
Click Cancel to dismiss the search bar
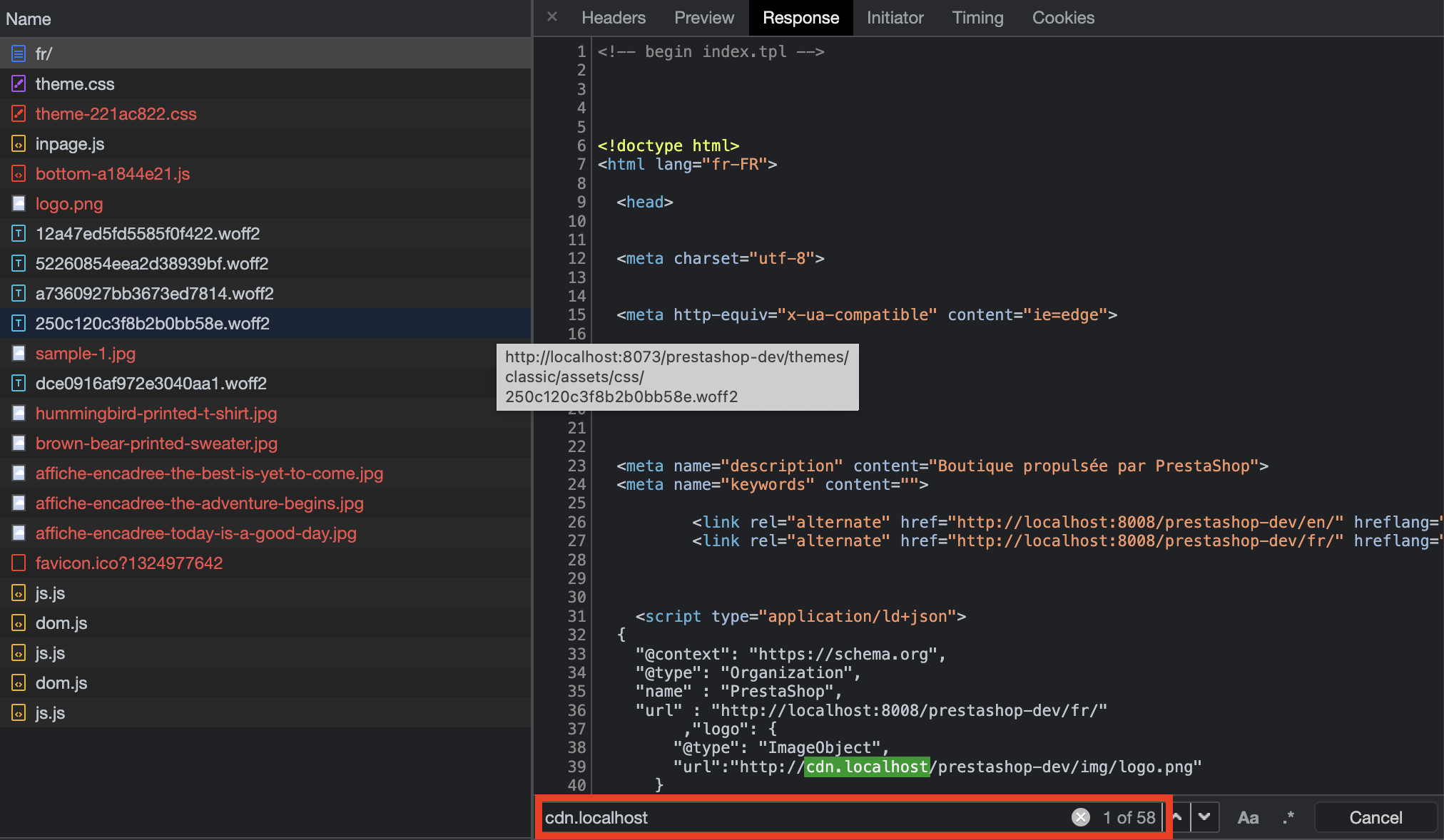click(x=1375, y=817)
